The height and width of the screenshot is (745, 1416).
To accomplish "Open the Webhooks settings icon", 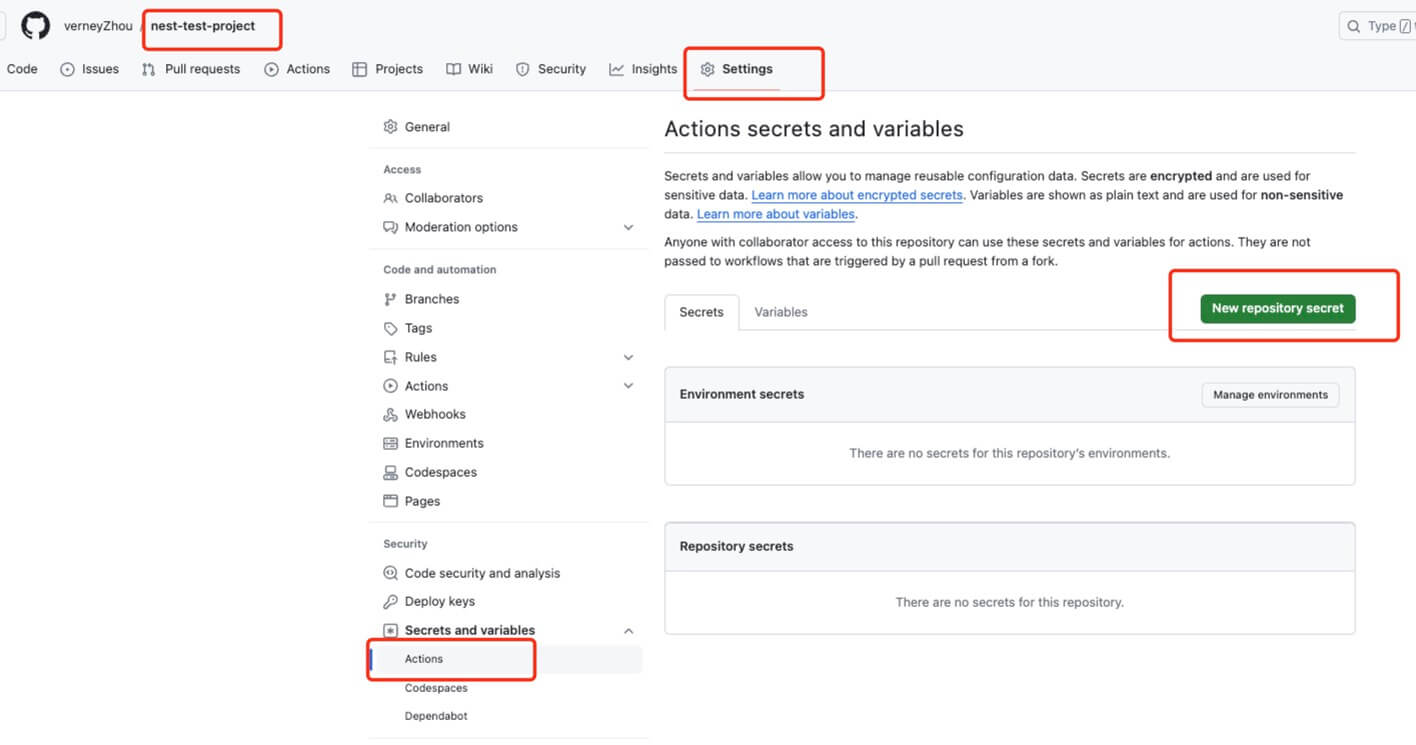I will click(391, 415).
